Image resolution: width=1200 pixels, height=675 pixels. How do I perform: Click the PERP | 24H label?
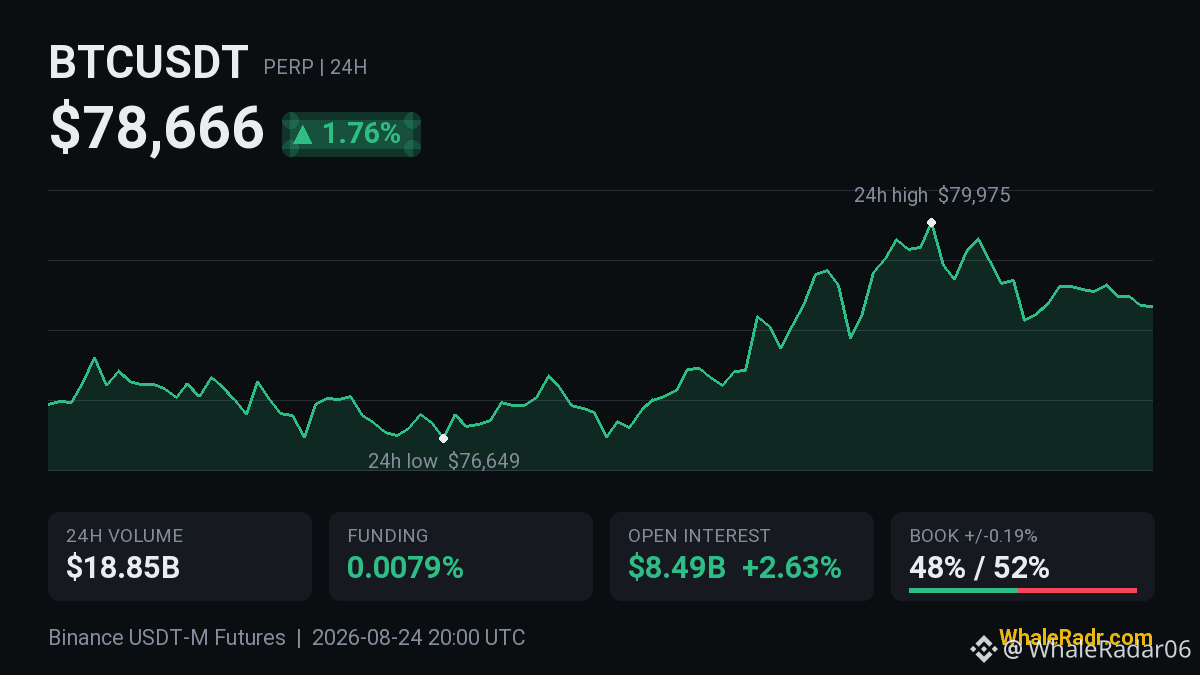pos(315,67)
